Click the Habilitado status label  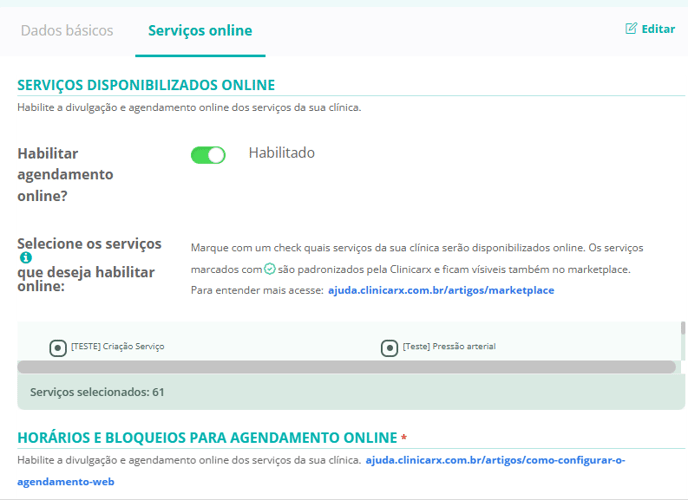point(281,153)
